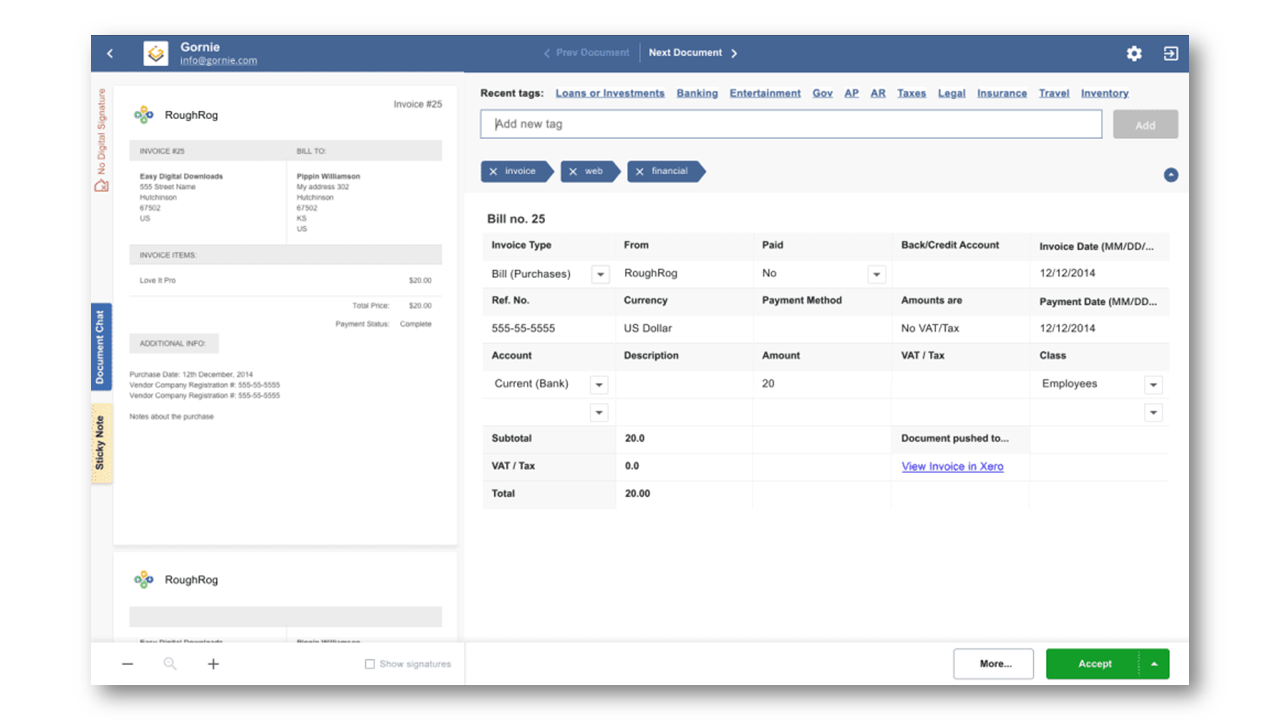1280x720 pixels.
Task: Go back using the header arrow
Action: (110, 53)
